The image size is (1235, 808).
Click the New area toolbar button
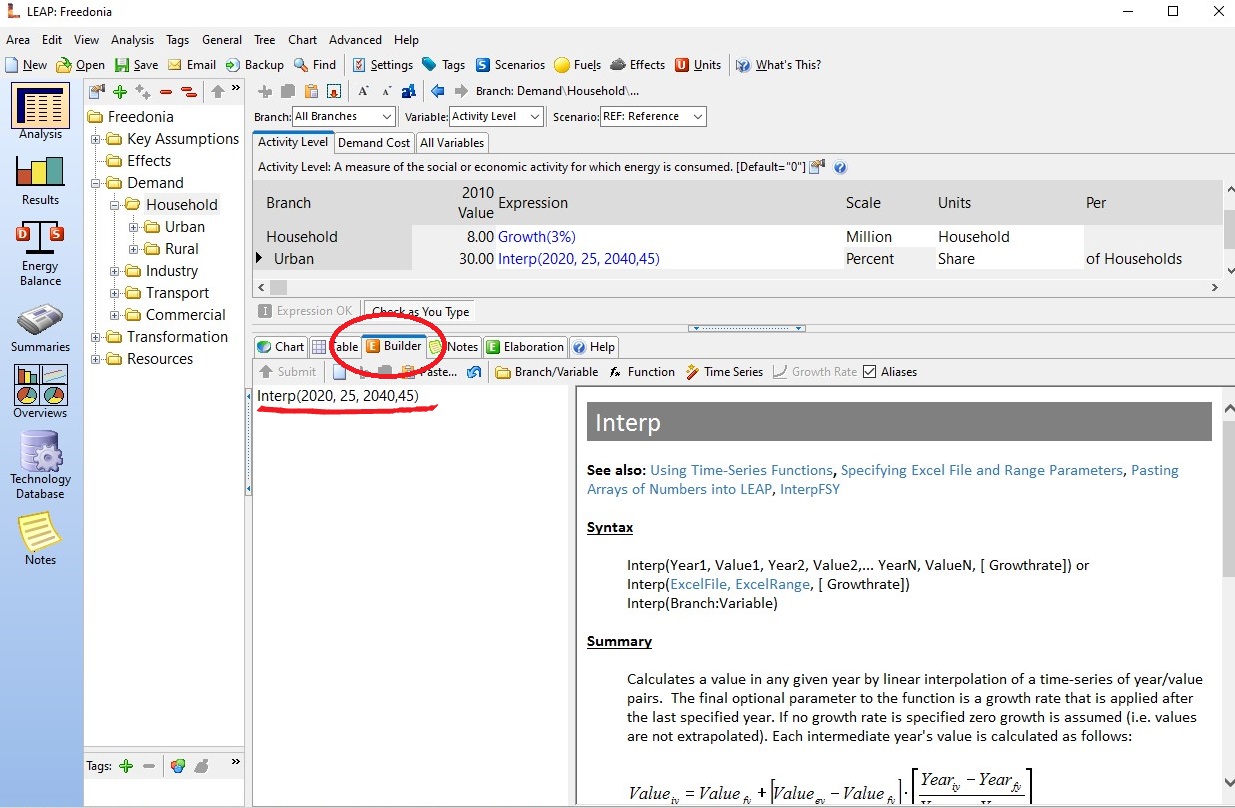26,65
